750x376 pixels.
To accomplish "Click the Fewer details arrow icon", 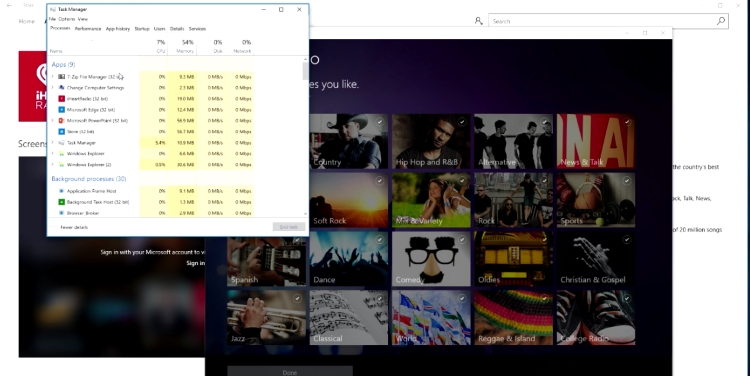I will (x=54, y=227).
